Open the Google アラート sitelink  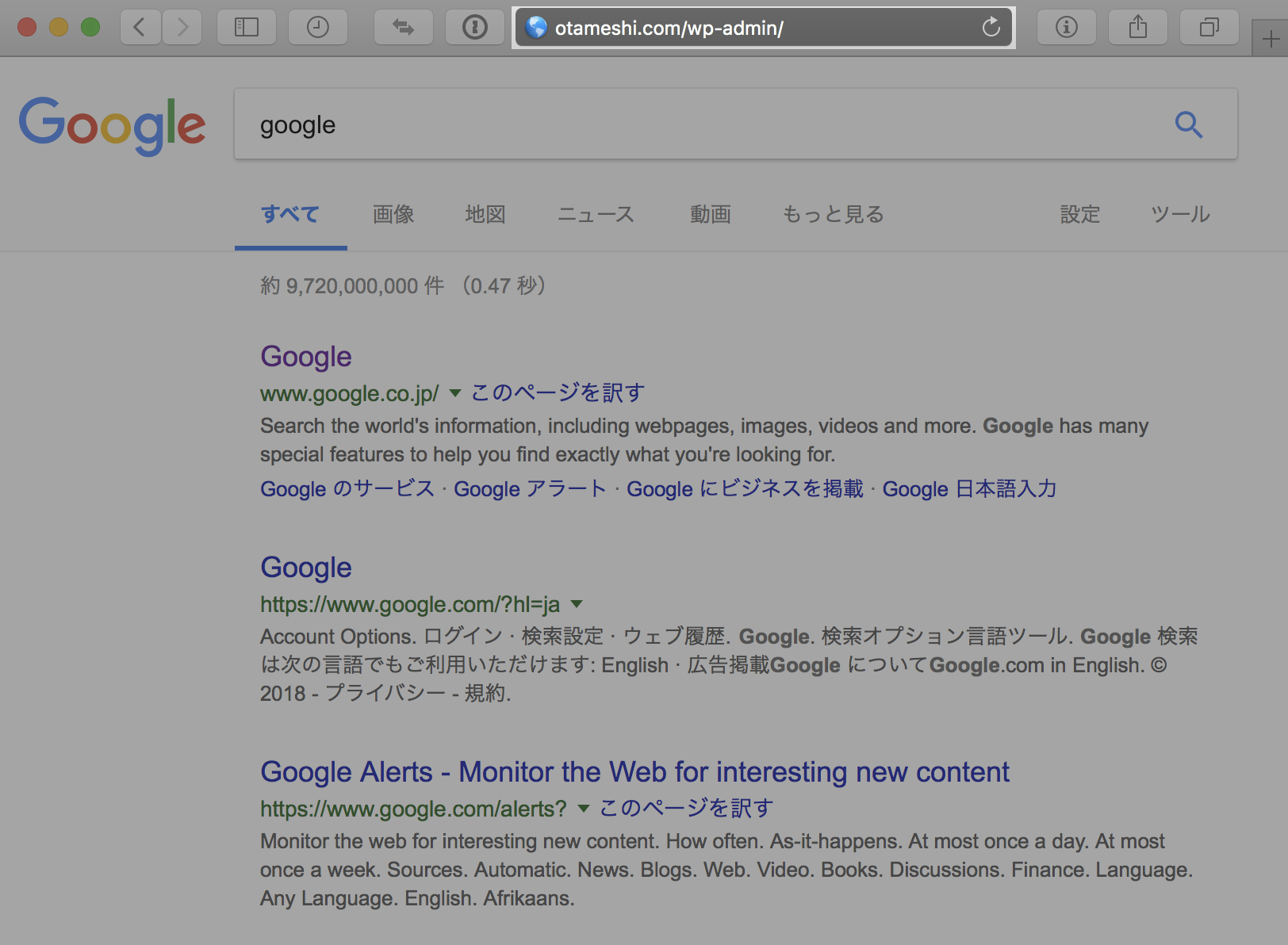pyautogui.click(x=530, y=488)
